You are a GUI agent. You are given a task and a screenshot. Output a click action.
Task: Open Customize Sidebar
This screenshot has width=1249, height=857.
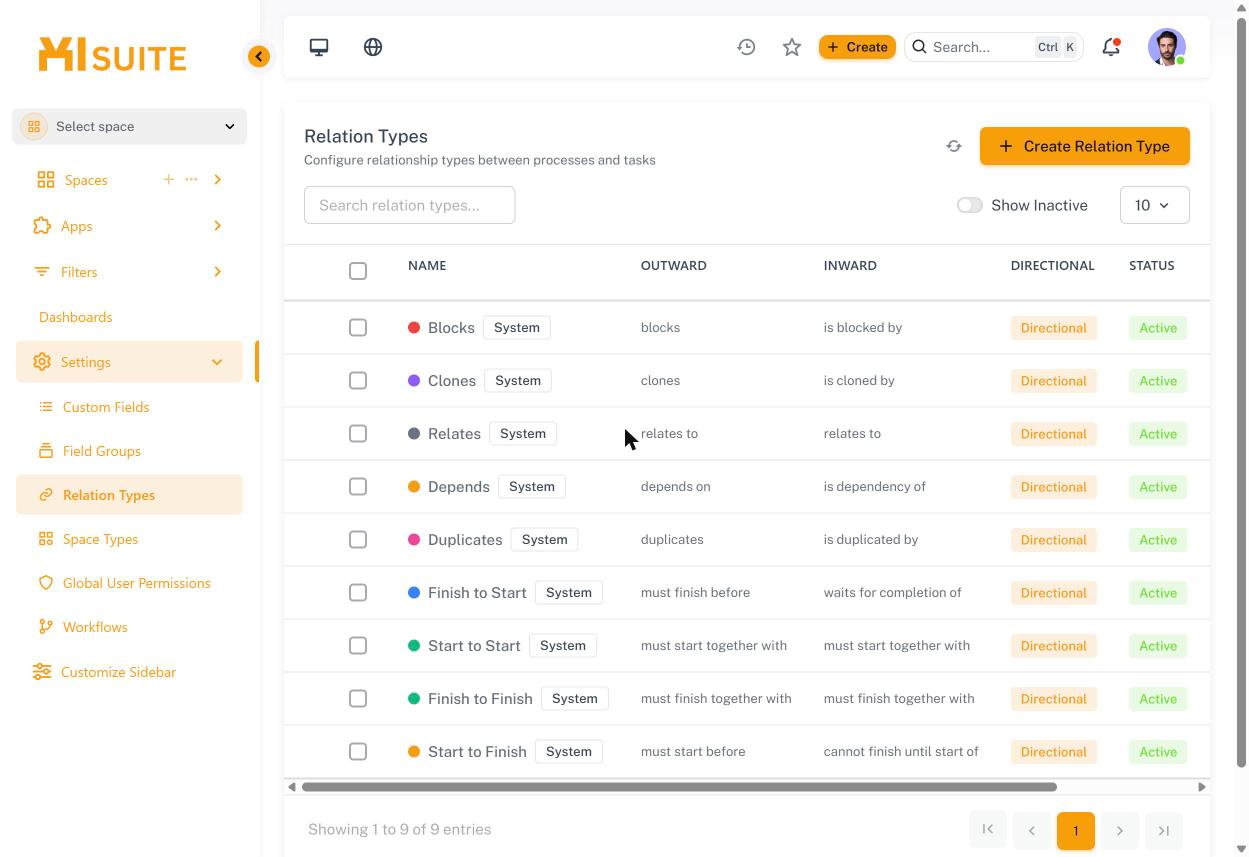(x=118, y=672)
